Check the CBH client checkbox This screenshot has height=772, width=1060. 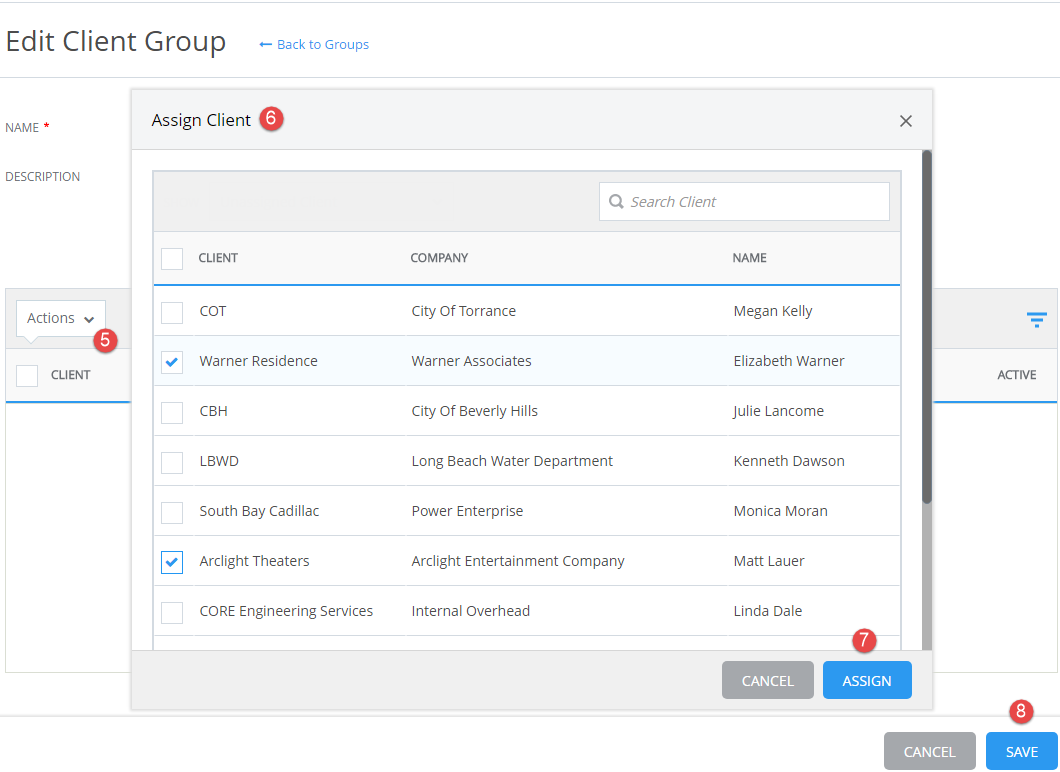coord(171,410)
